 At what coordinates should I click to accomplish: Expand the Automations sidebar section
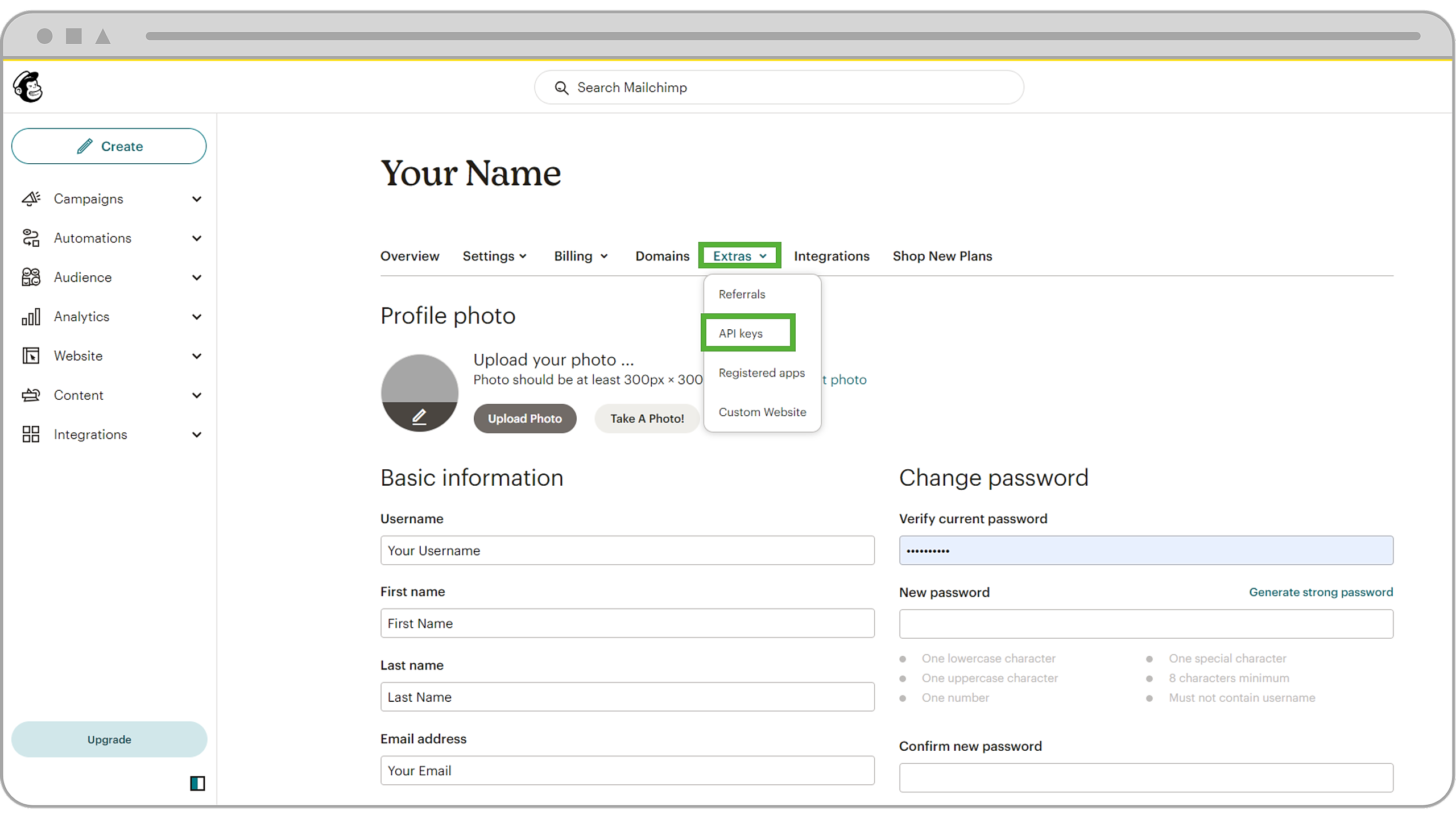197,238
